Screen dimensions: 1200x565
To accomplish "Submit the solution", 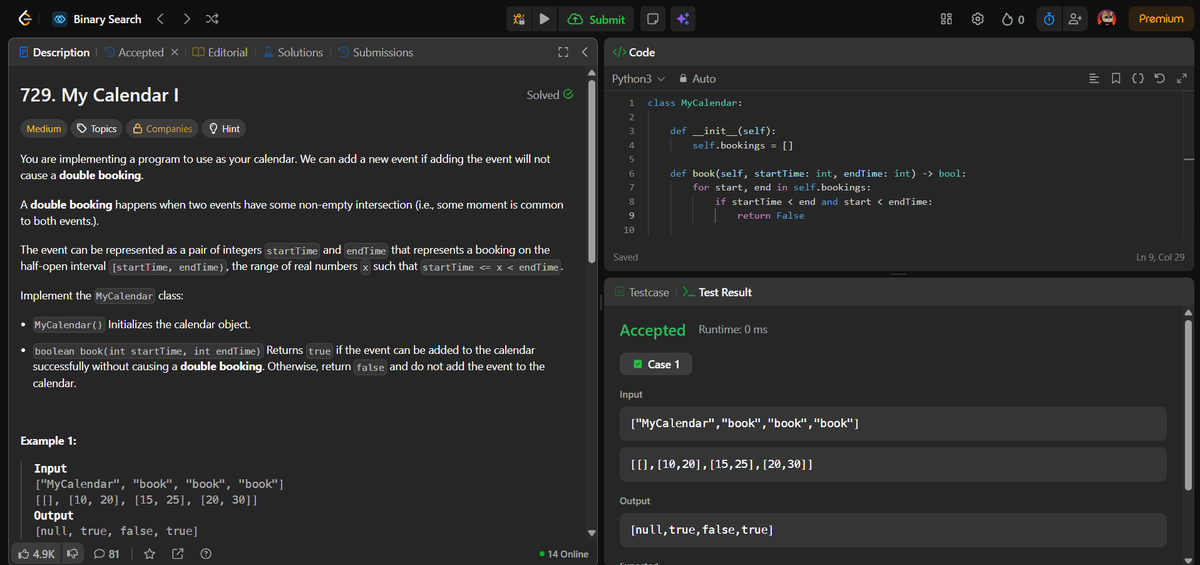I will coord(597,19).
